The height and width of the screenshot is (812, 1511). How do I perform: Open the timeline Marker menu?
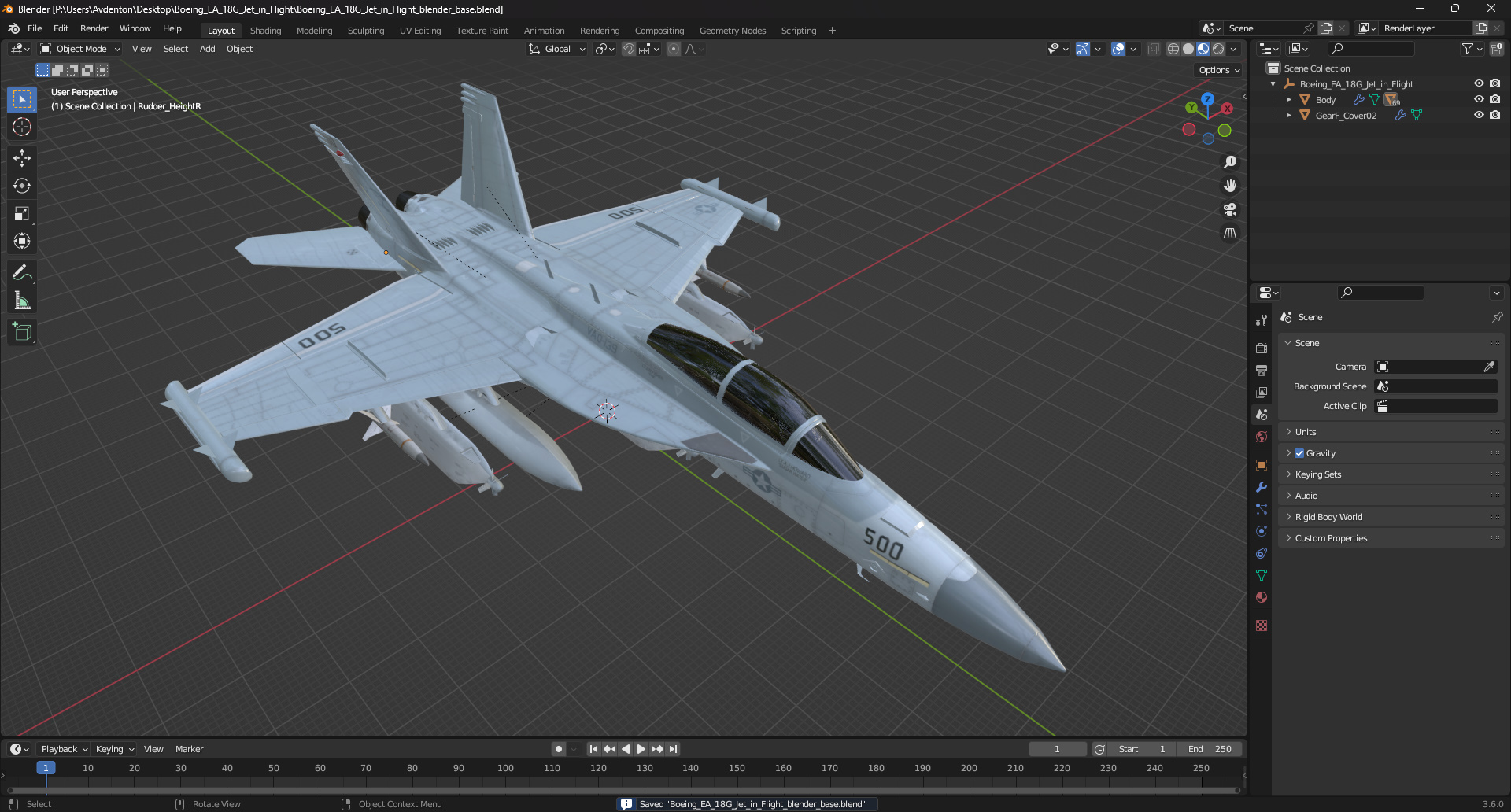(x=189, y=749)
